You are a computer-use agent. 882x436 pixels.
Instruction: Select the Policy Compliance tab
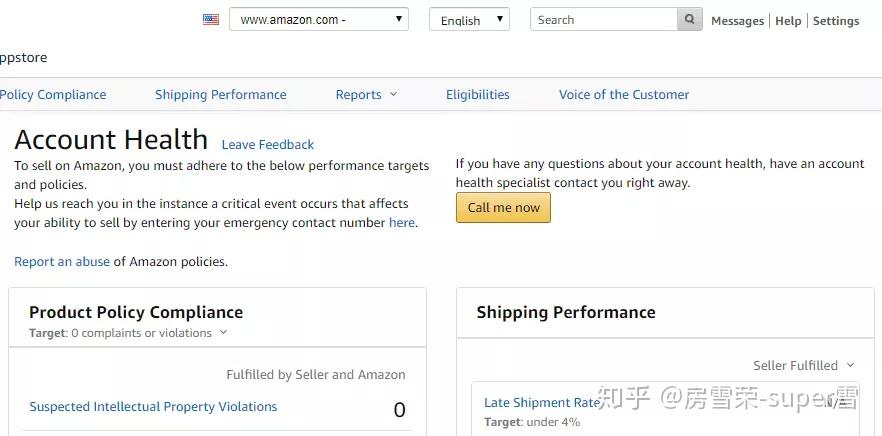click(x=53, y=95)
